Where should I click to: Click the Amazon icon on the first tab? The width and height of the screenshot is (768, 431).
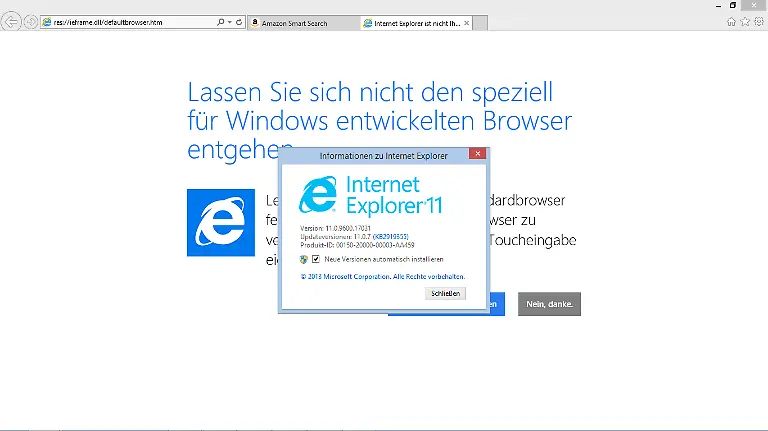[x=255, y=23]
